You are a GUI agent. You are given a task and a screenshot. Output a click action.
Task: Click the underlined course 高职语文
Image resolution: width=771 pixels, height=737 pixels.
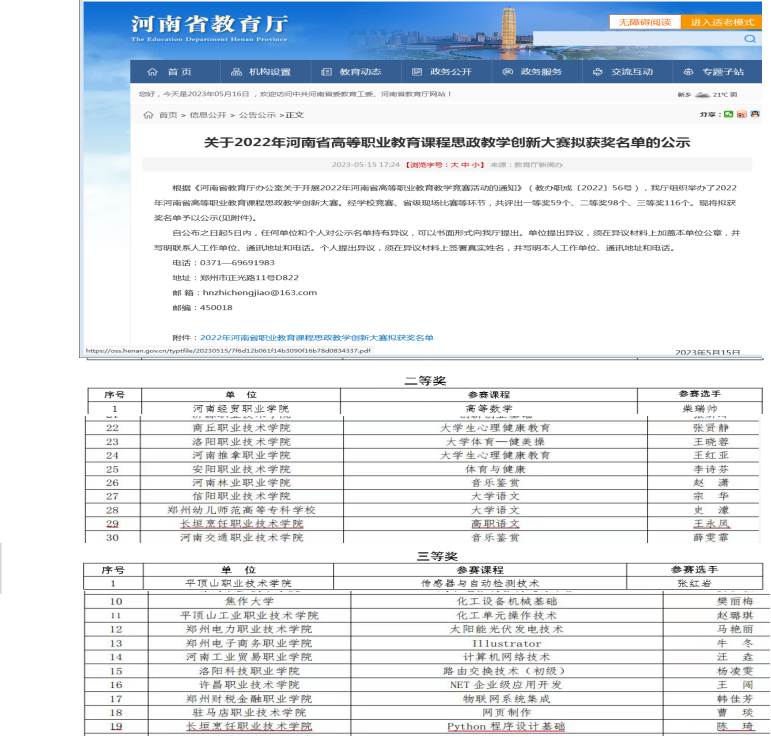pyautogui.click(x=495, y=524)
